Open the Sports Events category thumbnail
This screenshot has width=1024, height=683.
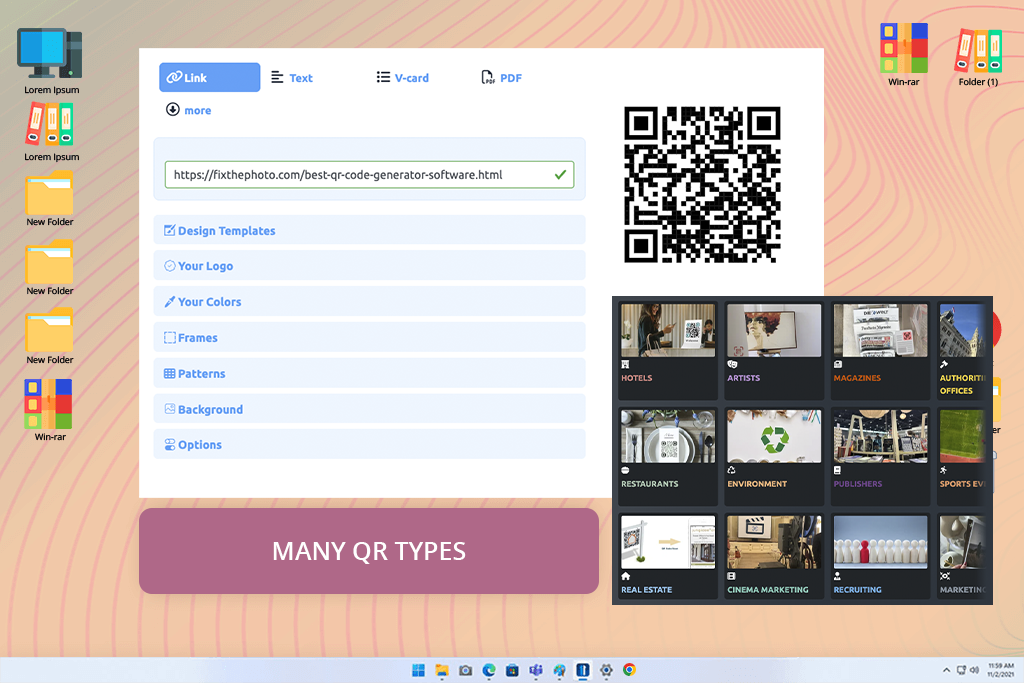click(x=963, y=436)
